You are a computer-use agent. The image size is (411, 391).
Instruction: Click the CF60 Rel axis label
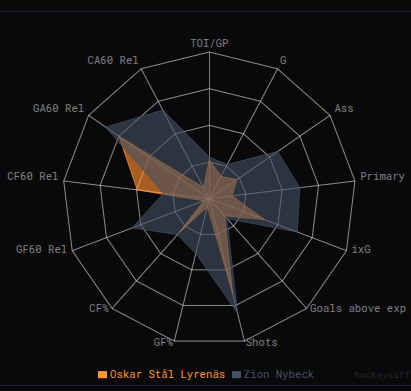pyautogui.click(x=33, y=176)
